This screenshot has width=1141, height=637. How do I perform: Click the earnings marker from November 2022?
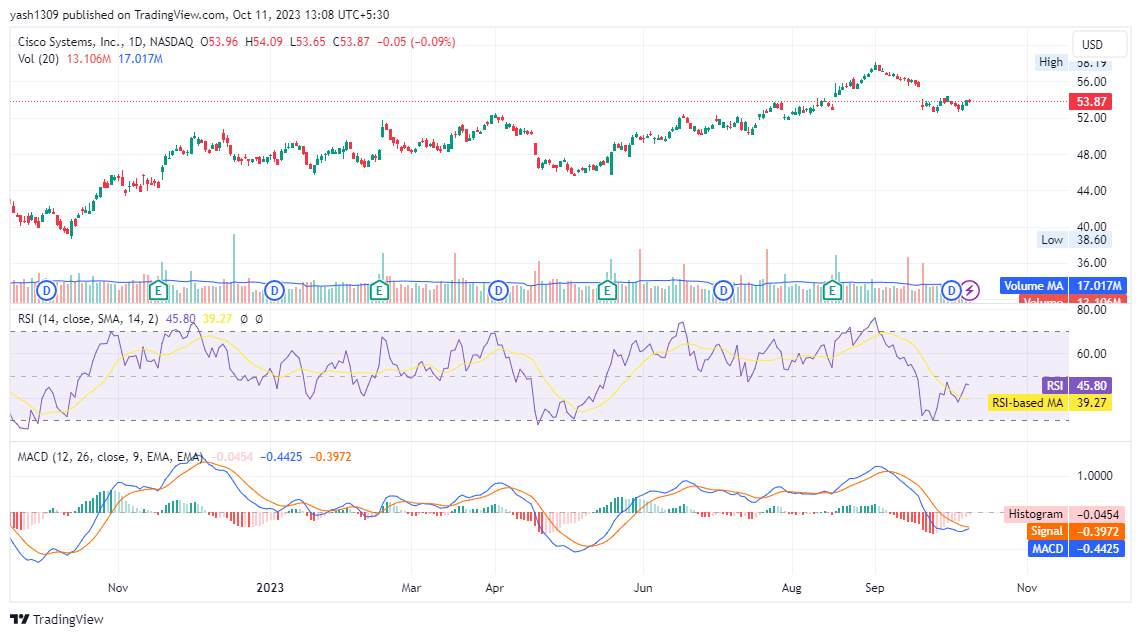158,291
